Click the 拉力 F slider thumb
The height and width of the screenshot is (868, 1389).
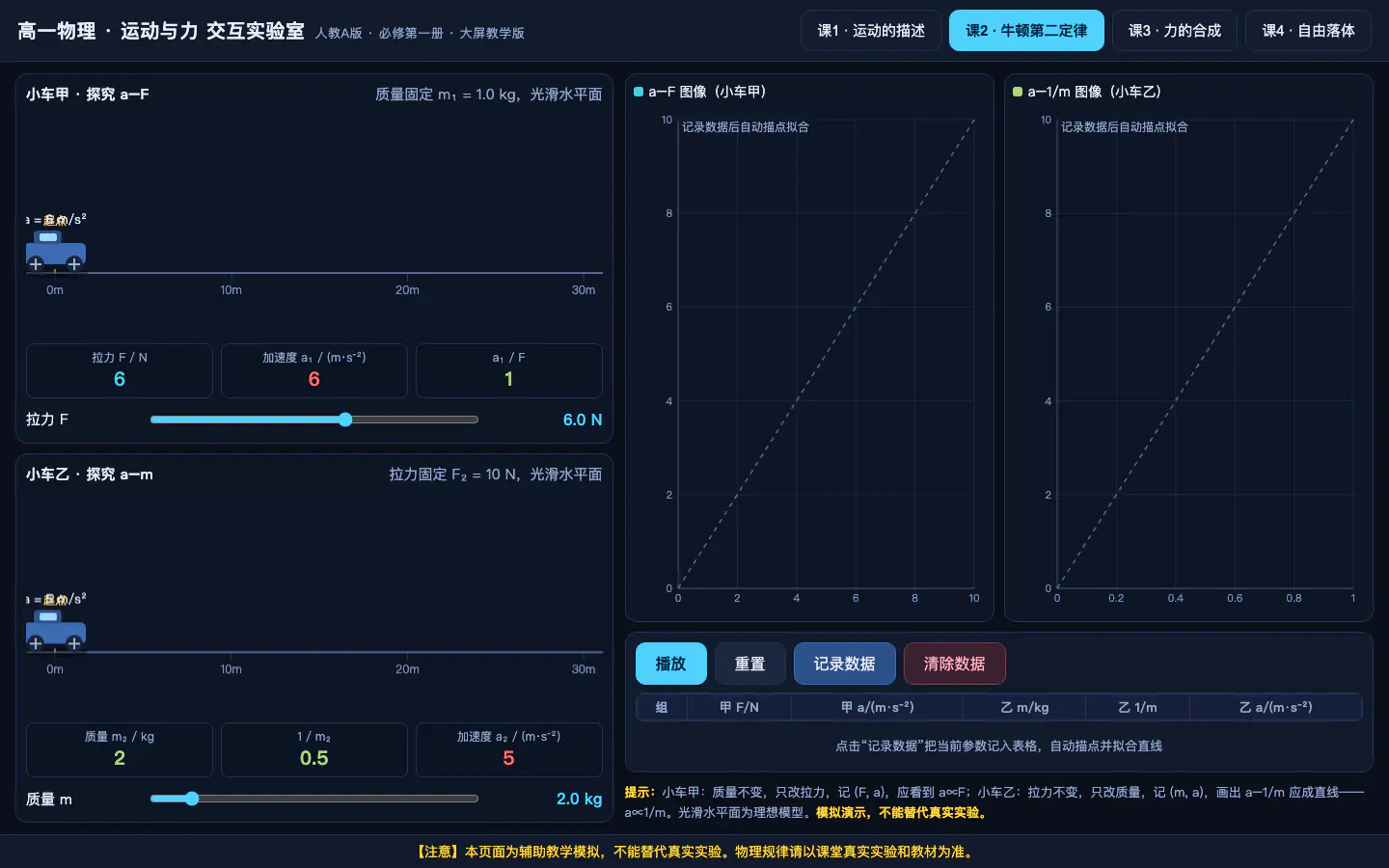[x=345, y=420]
